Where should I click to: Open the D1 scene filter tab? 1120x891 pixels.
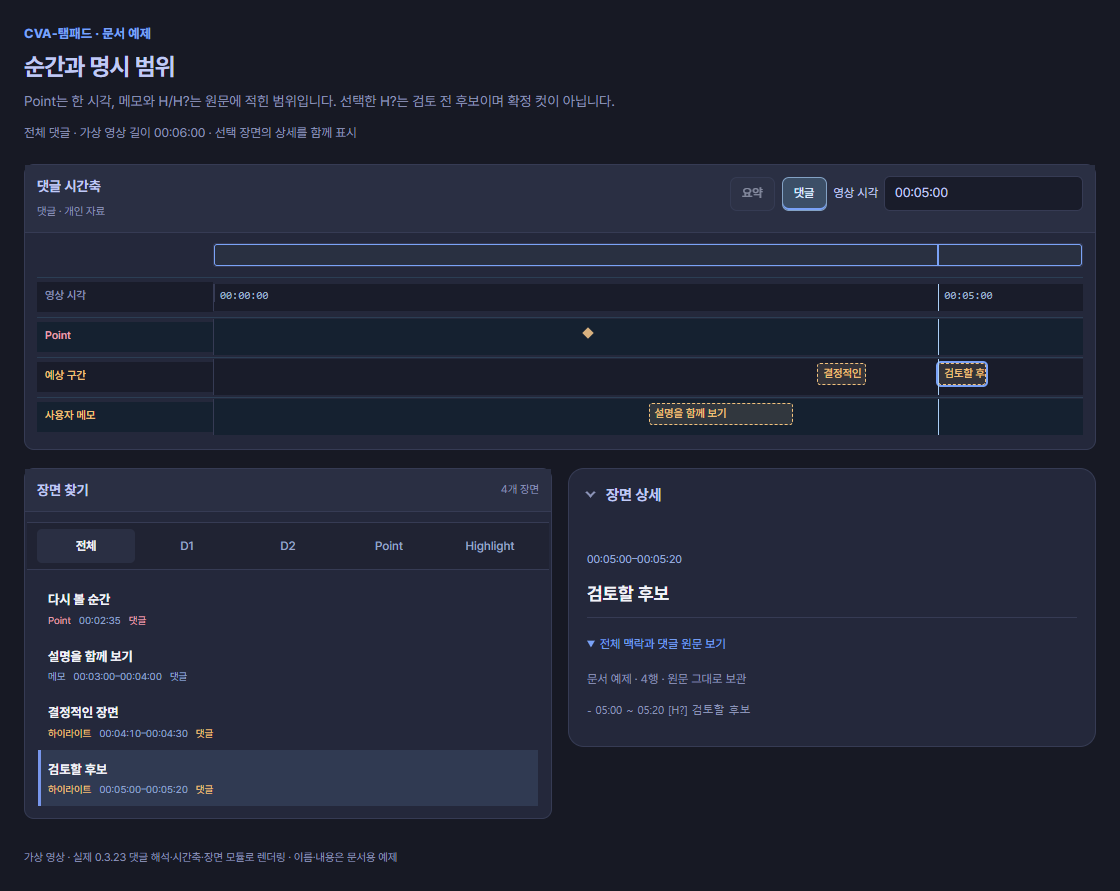click(186, 546)
